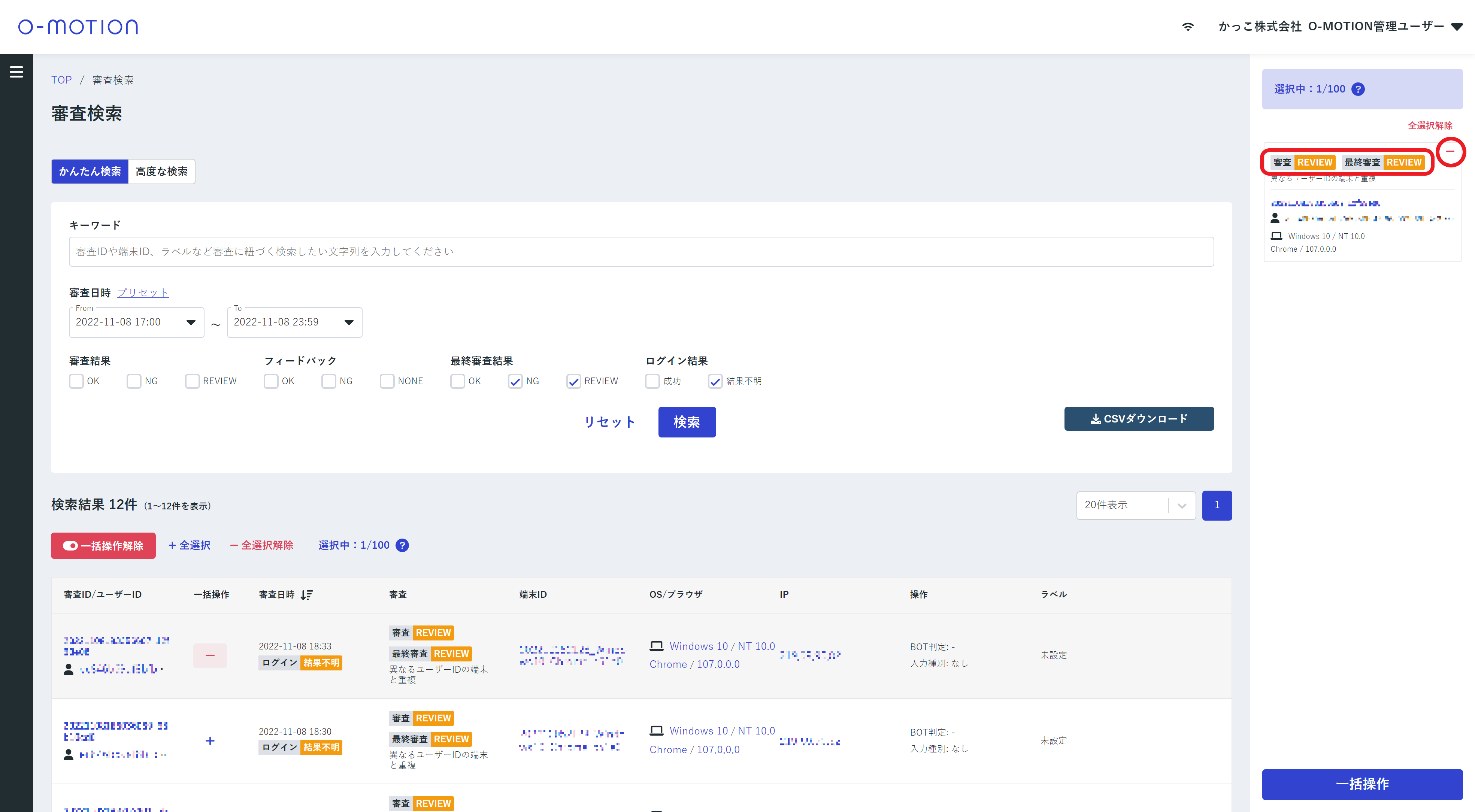Screen dimensions: 1475x812
Task: Open the user account menu dropdown
Action: (x=1457, y=26)
